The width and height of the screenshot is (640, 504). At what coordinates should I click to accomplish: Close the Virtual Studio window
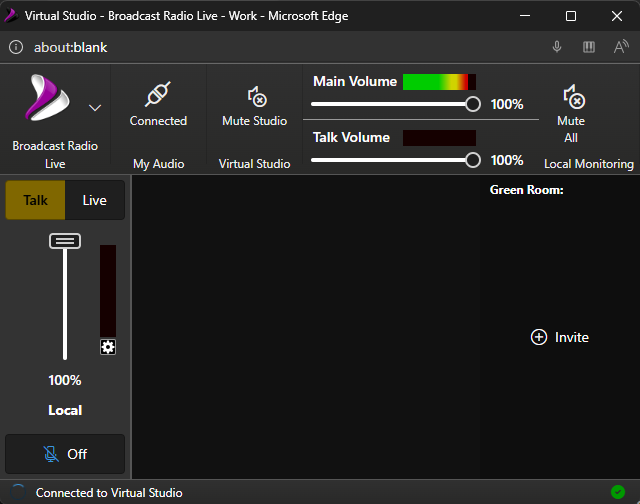coord(617,16)
